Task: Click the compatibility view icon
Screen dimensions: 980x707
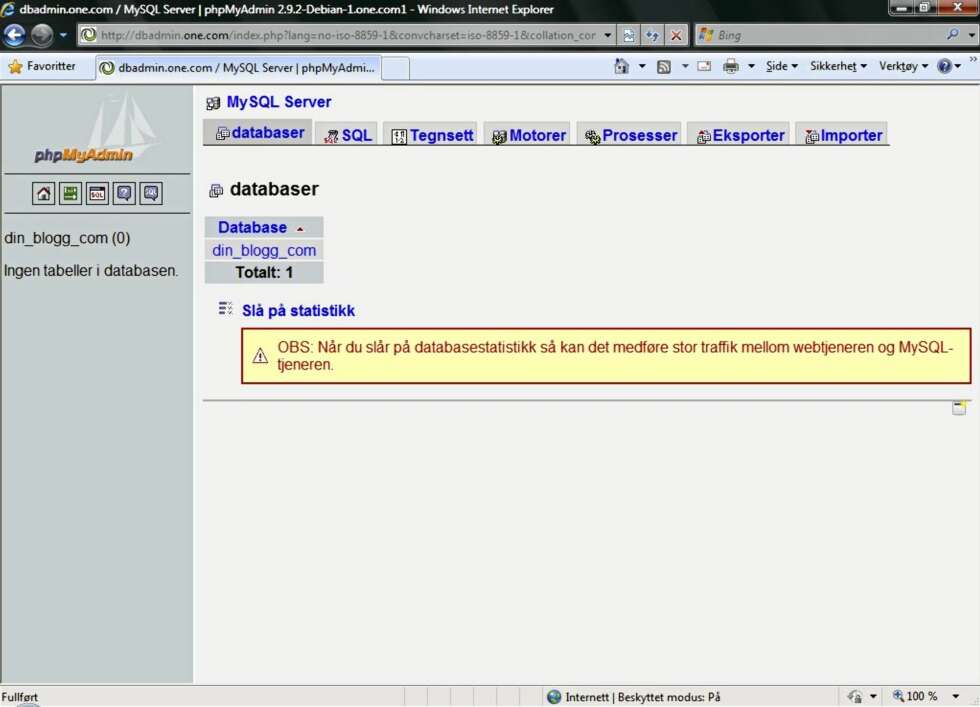Action: pyautogui.click(x=629, y=35)
